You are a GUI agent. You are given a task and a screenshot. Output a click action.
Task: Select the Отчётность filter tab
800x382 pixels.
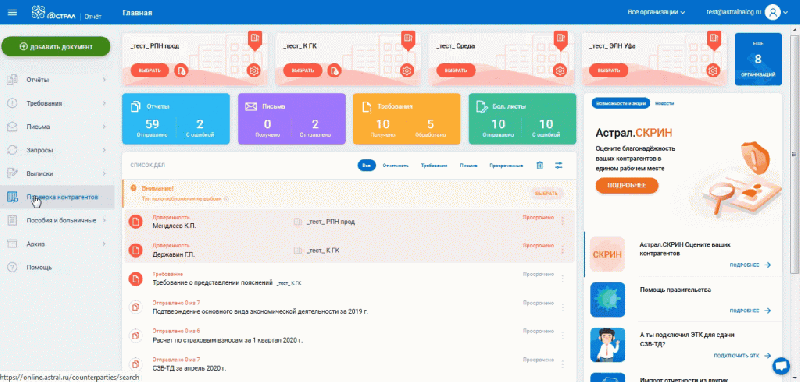pos(396,165)
